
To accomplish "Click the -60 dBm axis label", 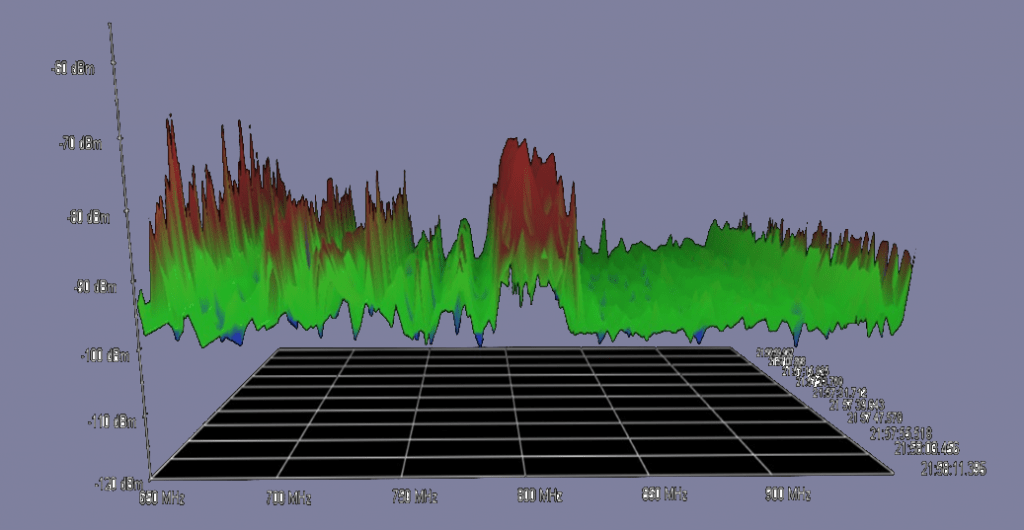I will click(x=73, y=69).
